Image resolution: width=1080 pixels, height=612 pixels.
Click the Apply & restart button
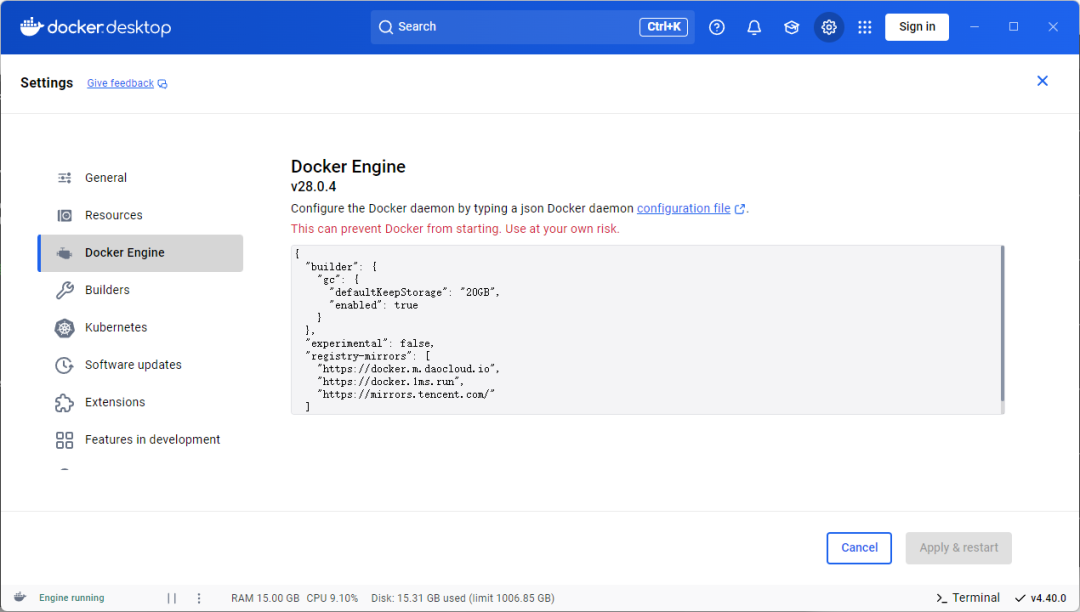[959, 548]
